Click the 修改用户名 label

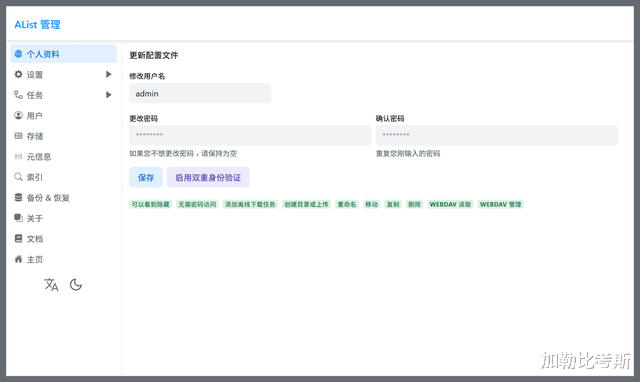[147, 76]
